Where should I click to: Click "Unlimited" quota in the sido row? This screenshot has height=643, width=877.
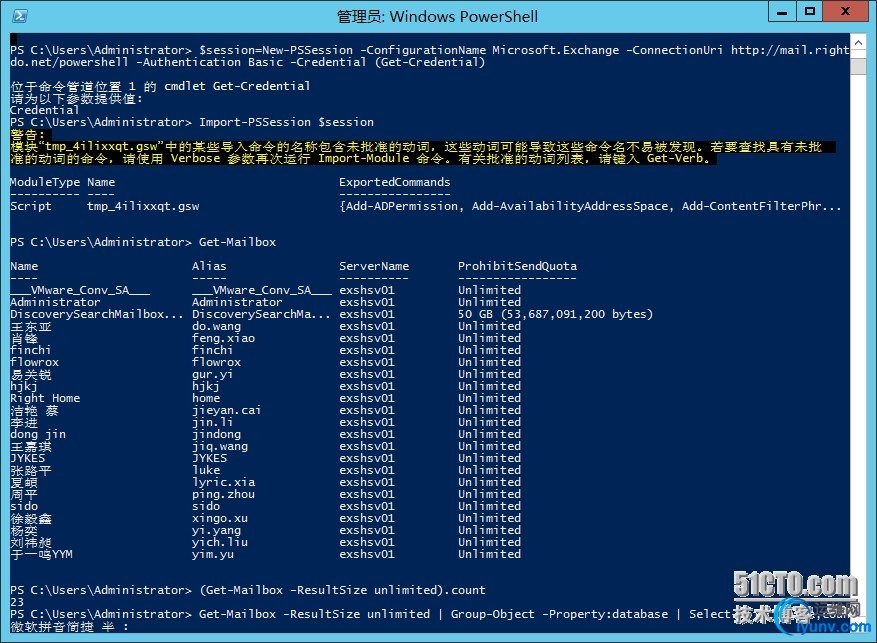(x=489, y=506)
